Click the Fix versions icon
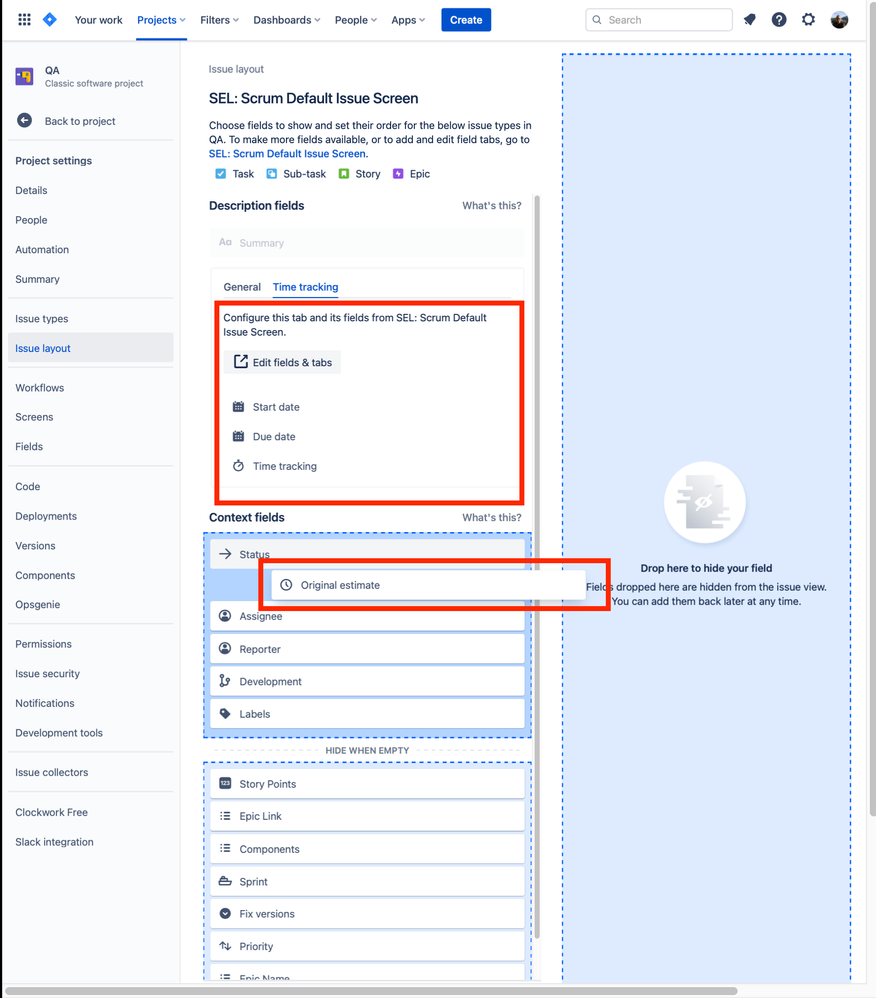The height and width of the screenshot is (998, 876). (x=225, y=913)
